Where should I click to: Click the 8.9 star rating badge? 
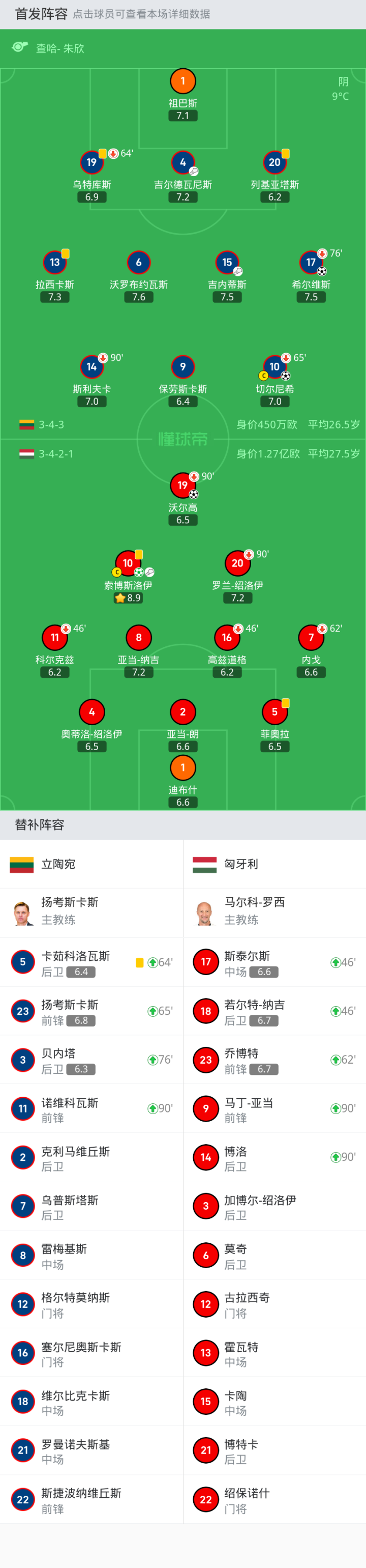pyautogui.click(x=128, y=598)
